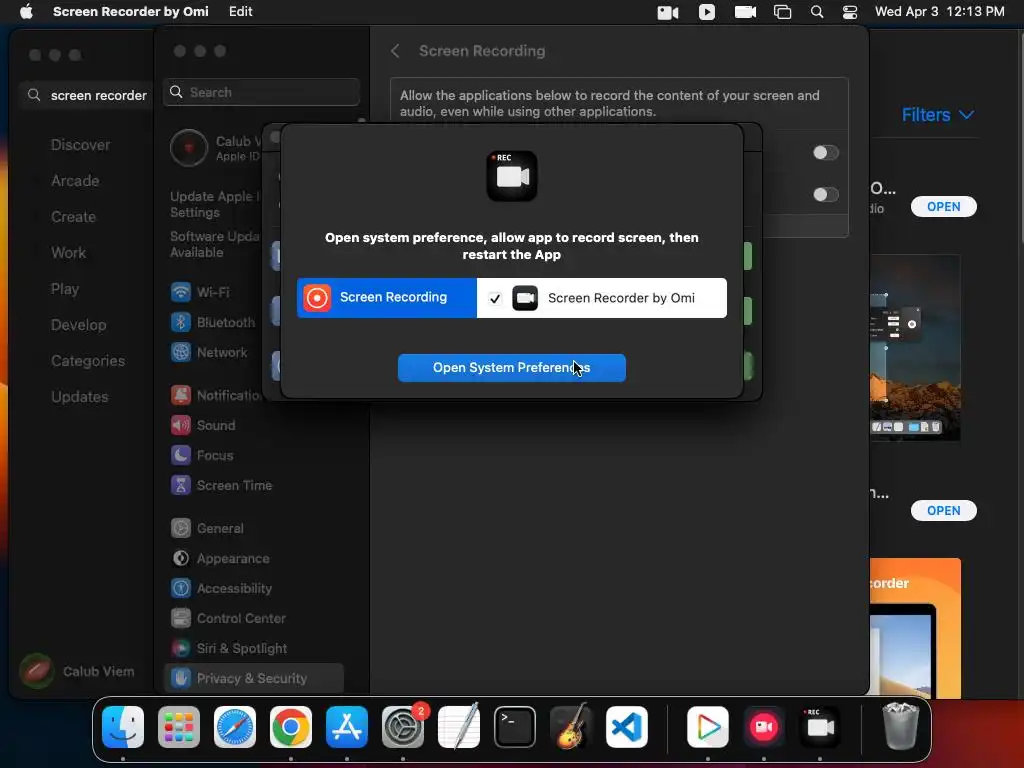1024x768 pixels.
Task: Open Trash from the Dock
Action: tap(901, 726)
